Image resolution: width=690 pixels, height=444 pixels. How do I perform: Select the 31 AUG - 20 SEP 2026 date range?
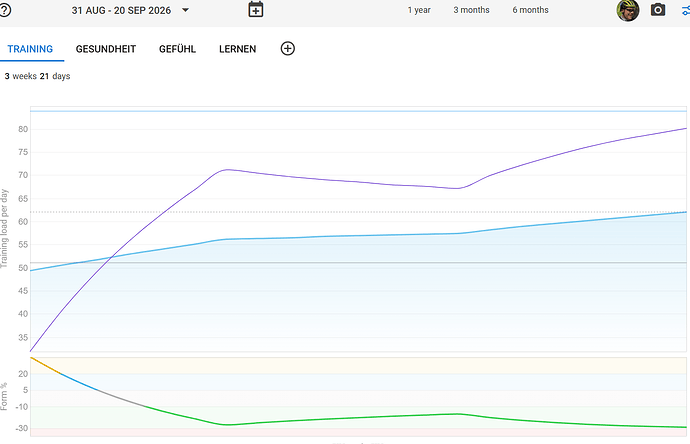[x=121, y=11]
